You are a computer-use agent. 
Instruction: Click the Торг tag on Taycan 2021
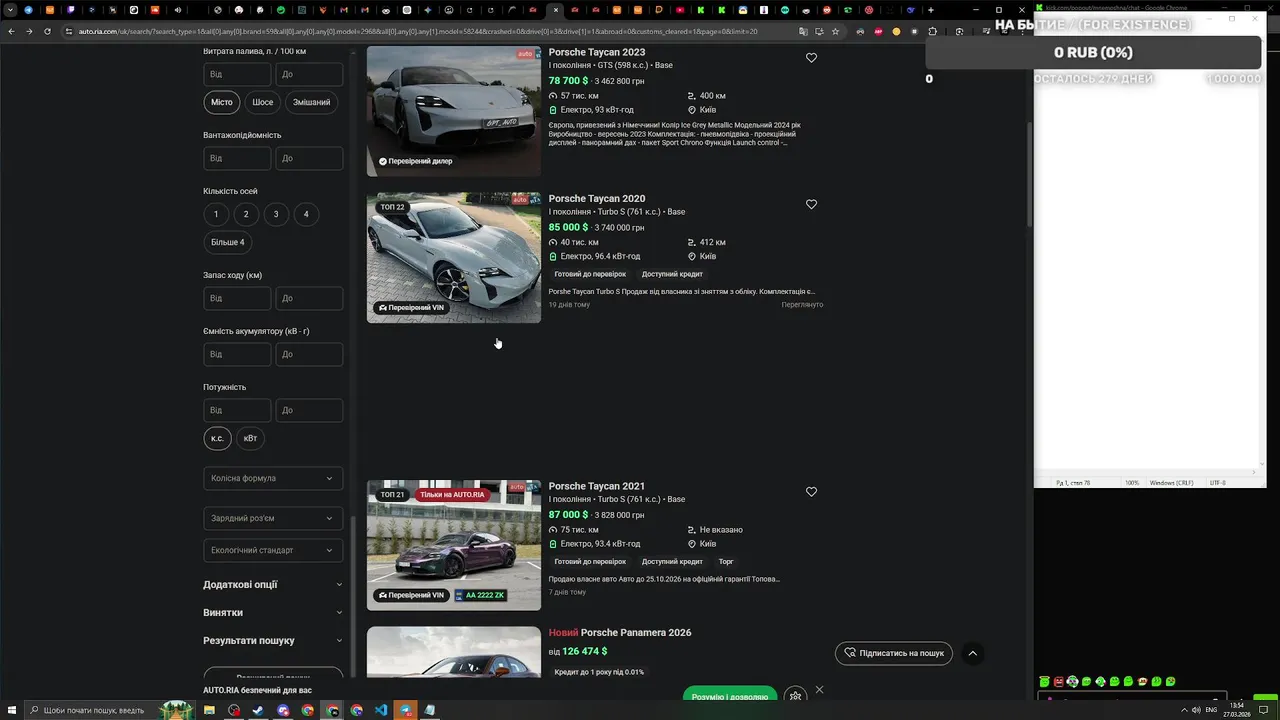click(726, 562)
